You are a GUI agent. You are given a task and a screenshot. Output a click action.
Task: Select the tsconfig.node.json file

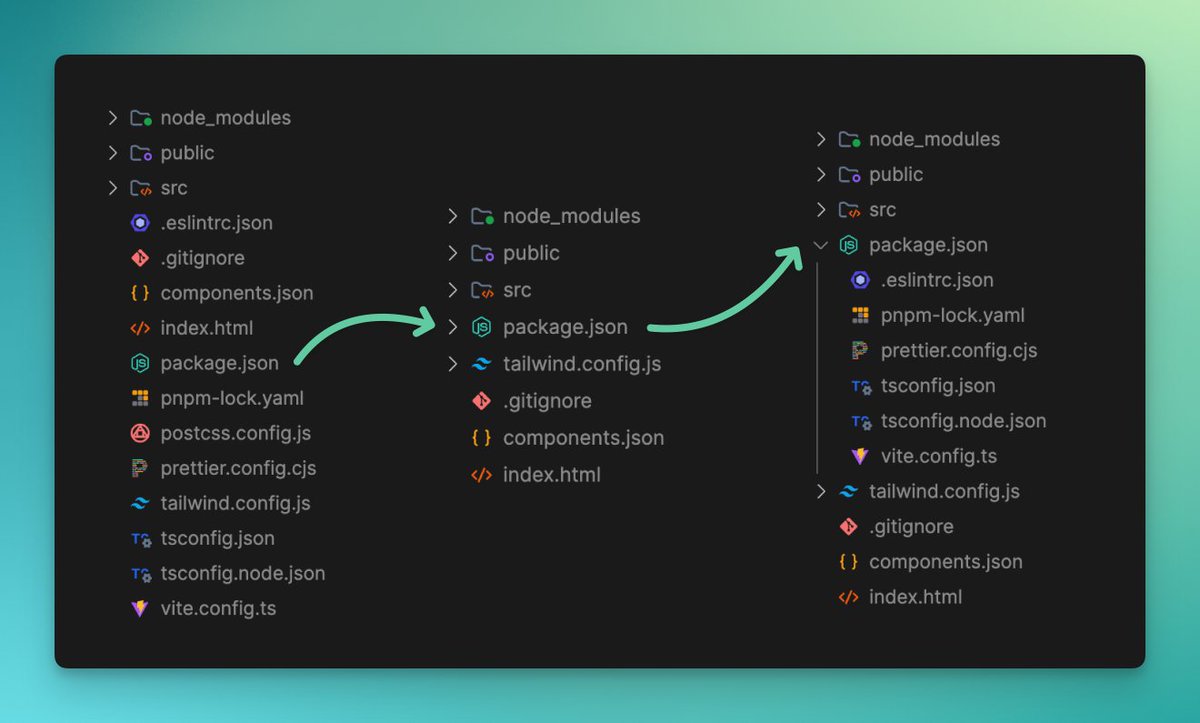[x=243, y=573]
